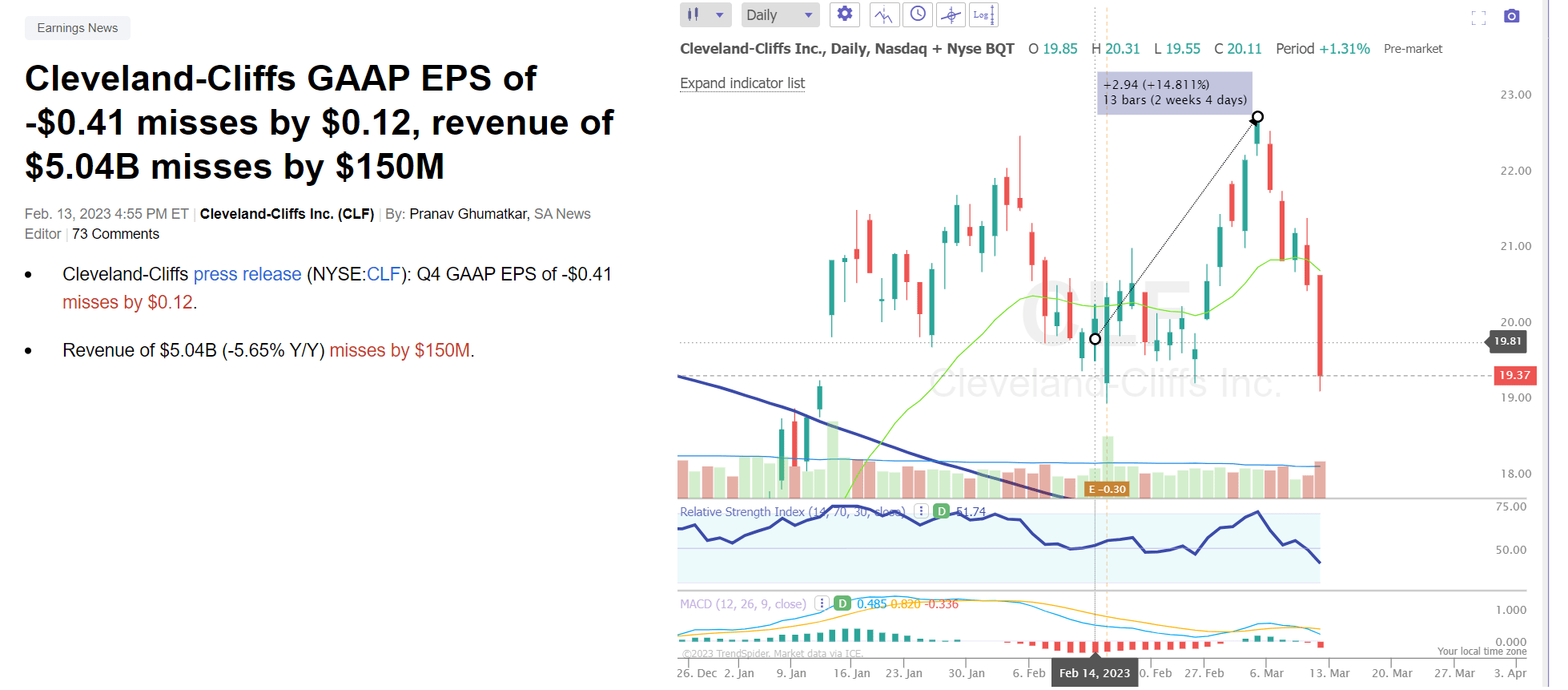
Task: Click the crosshair trendline tool icon
Action: (x=951, y=14)
